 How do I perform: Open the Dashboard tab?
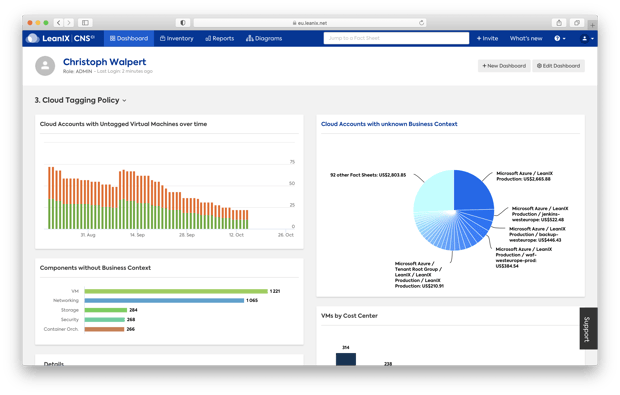(129, 38)
